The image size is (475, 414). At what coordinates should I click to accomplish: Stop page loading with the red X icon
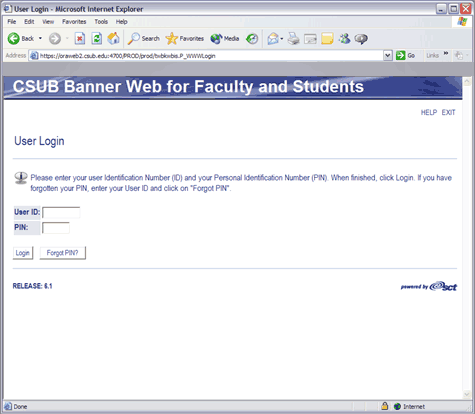(x=79, y=39)
